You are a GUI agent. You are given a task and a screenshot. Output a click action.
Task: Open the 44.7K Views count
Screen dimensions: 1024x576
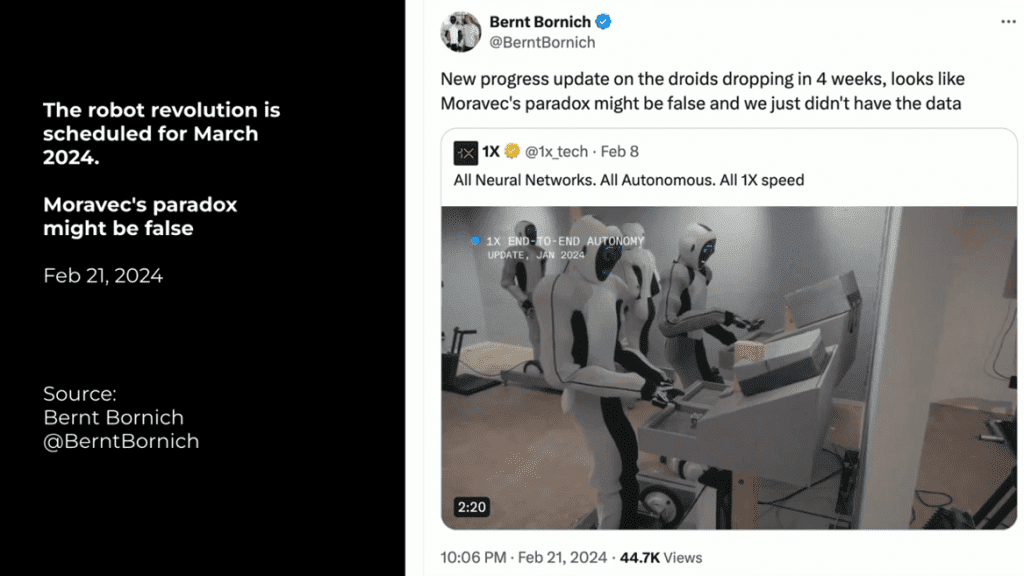(x=661, y=557)
